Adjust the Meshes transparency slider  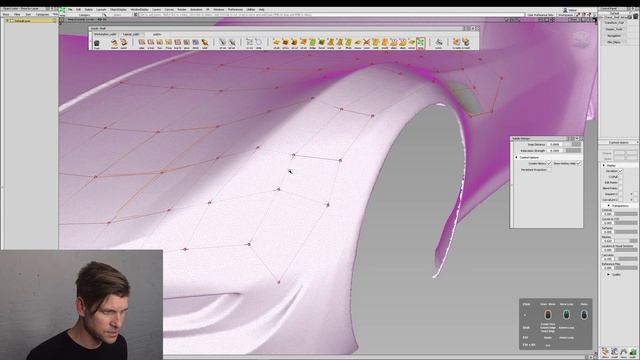pyautogui.click(x=626, y=241)
